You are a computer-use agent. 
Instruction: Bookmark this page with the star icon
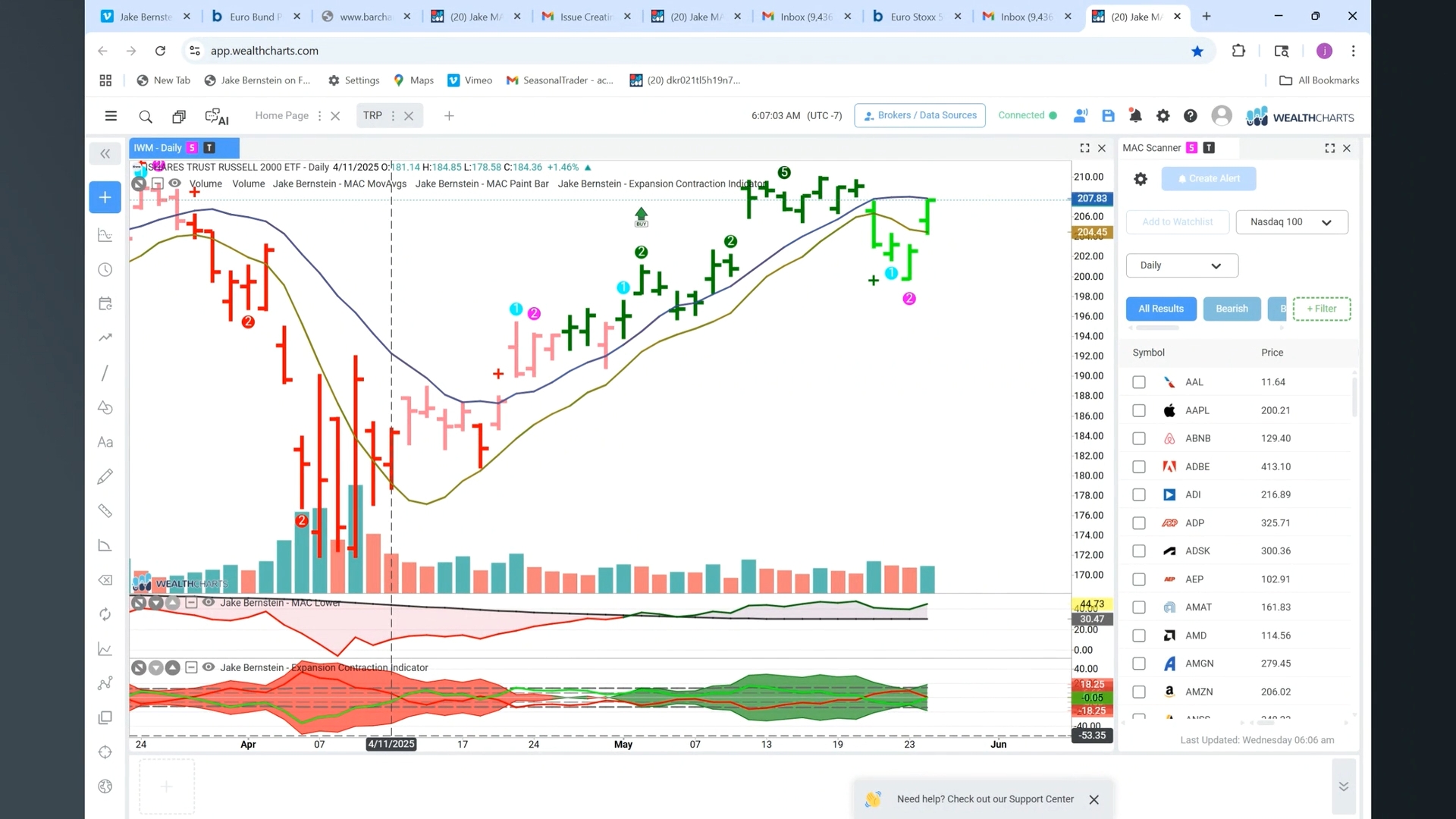(x=1197, y=51)
